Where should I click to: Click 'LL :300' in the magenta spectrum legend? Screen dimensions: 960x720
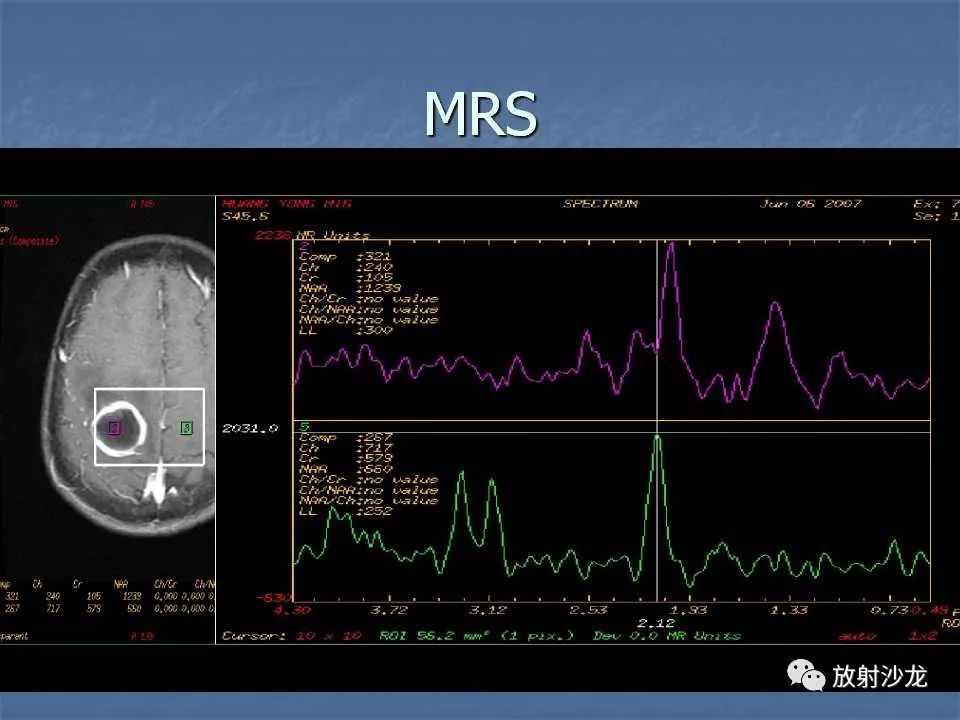346,330
